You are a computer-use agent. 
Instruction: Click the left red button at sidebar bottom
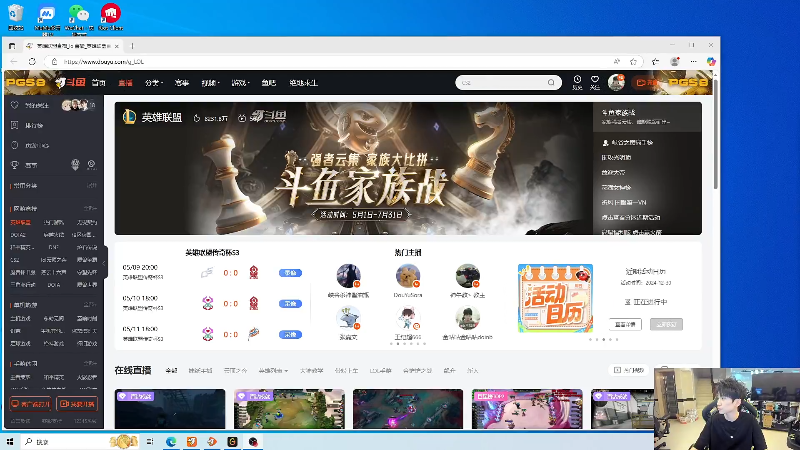[31, 404]
